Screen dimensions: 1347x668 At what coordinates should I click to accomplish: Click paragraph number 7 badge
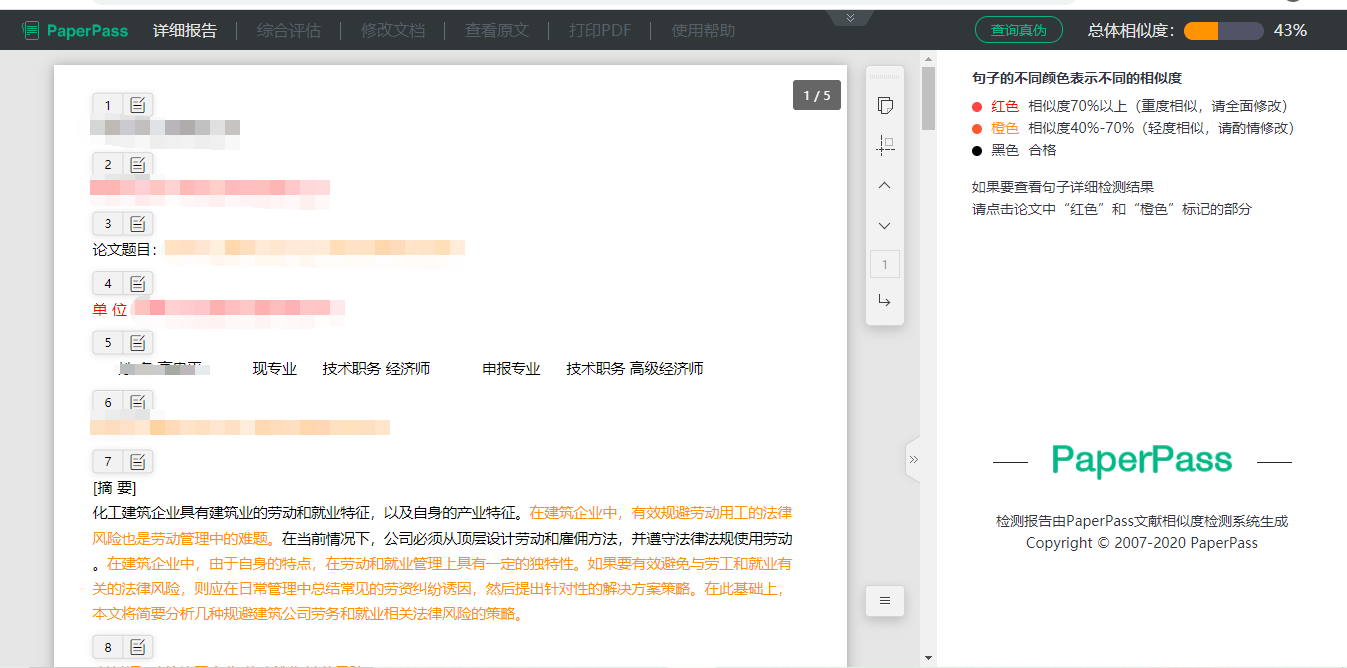108,461
